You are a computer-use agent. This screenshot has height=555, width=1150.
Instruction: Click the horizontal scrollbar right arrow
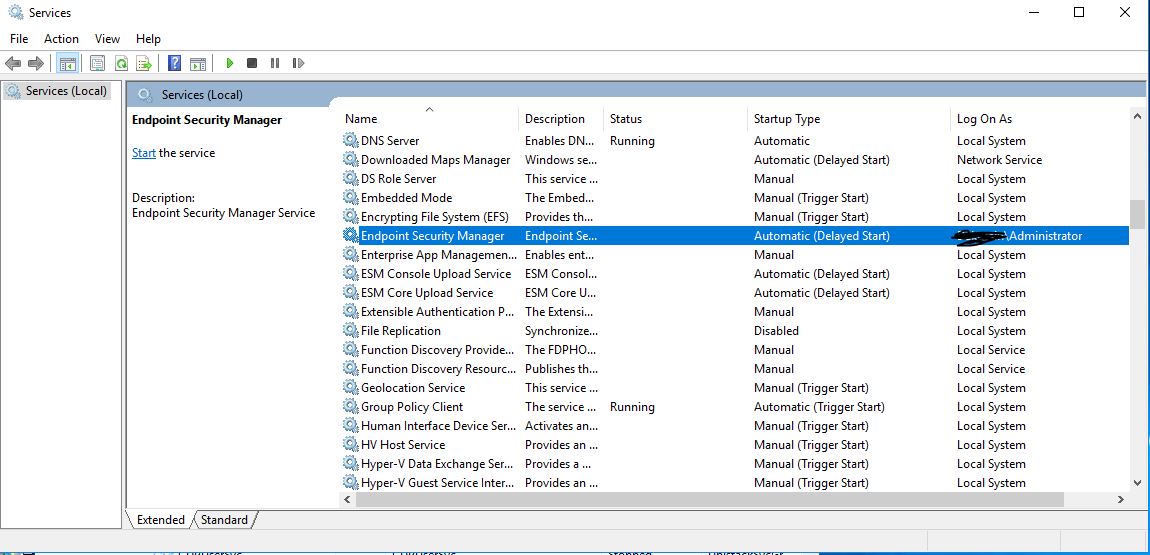[1122, 498]
